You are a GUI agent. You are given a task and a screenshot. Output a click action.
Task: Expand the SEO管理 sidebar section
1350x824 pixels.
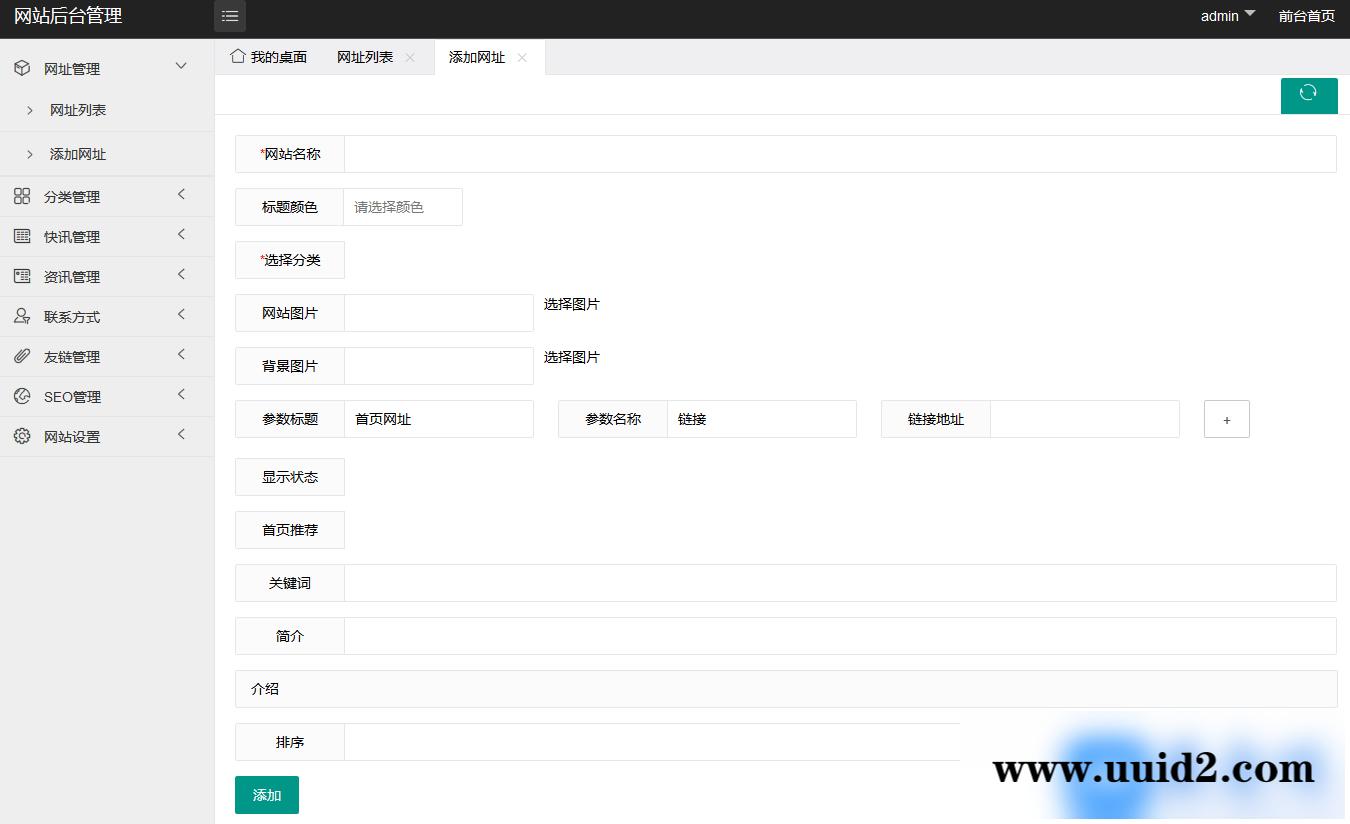click(x=181, y=396)
